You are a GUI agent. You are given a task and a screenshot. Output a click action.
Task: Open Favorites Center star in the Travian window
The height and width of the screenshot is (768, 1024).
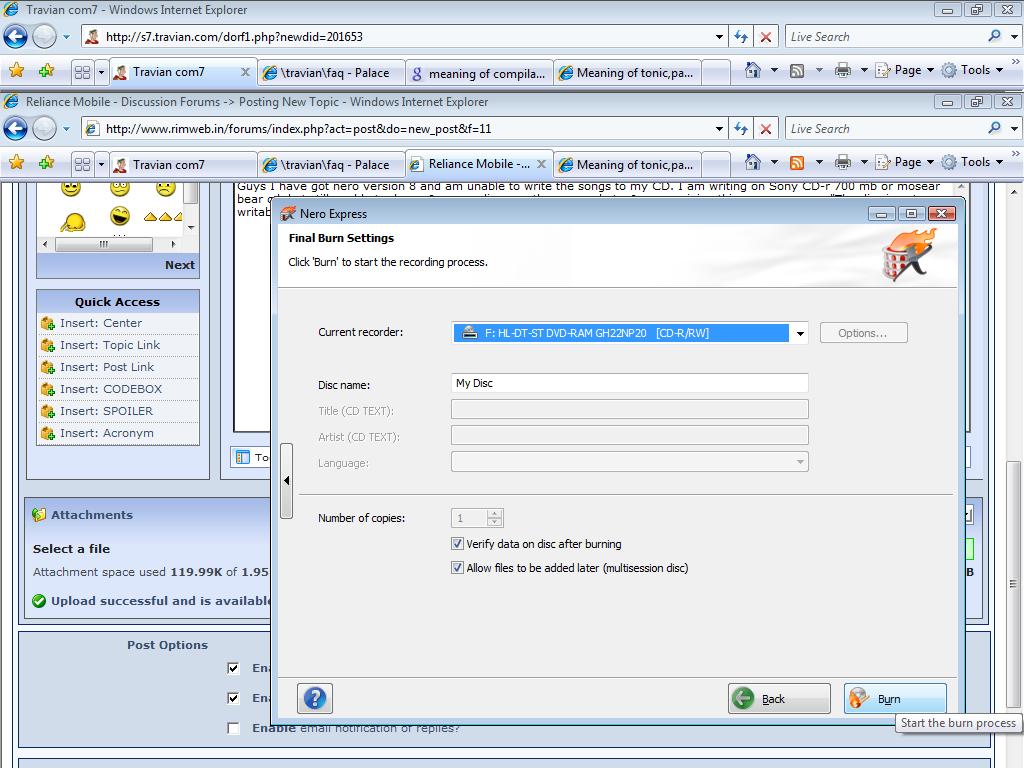[x=16, y=71]
